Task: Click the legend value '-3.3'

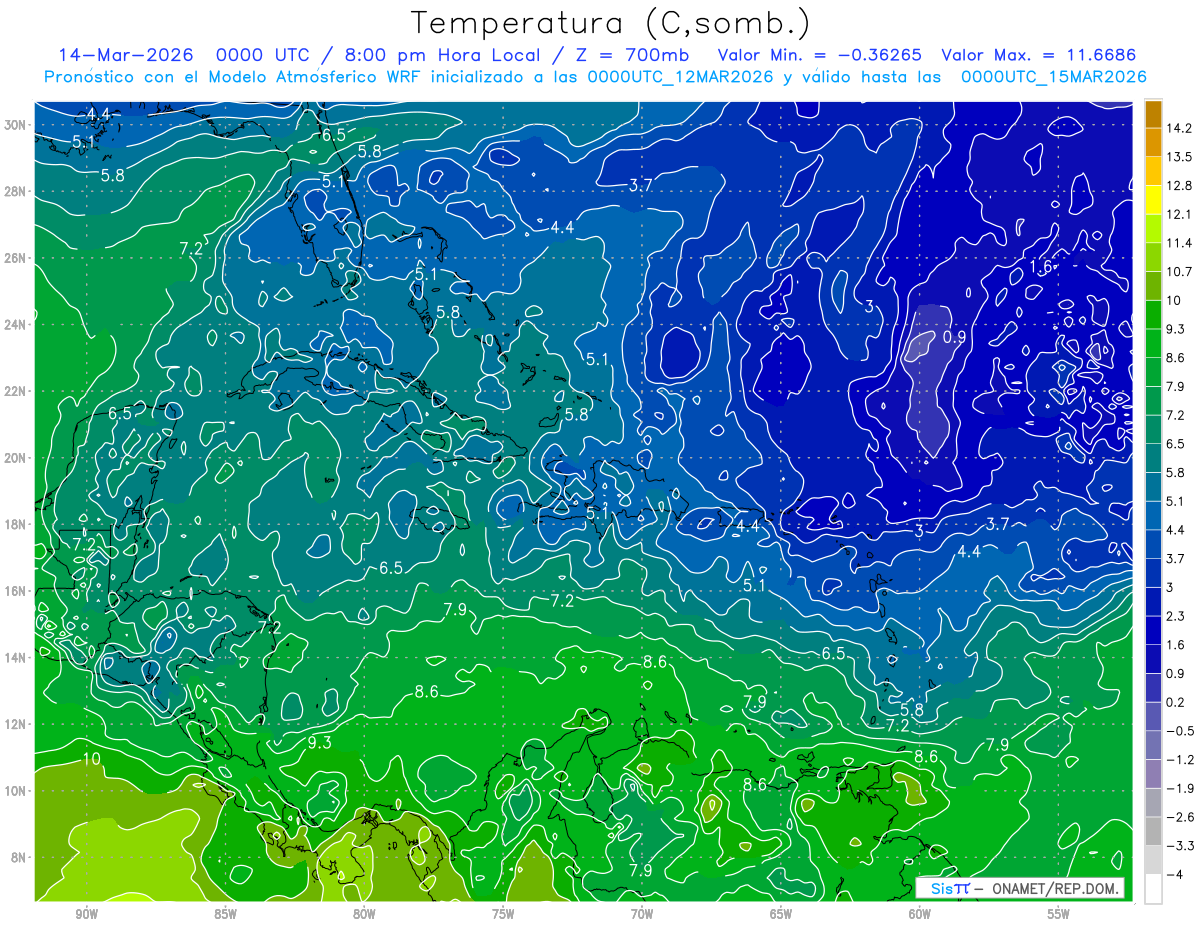Action: pos(1180,846)
